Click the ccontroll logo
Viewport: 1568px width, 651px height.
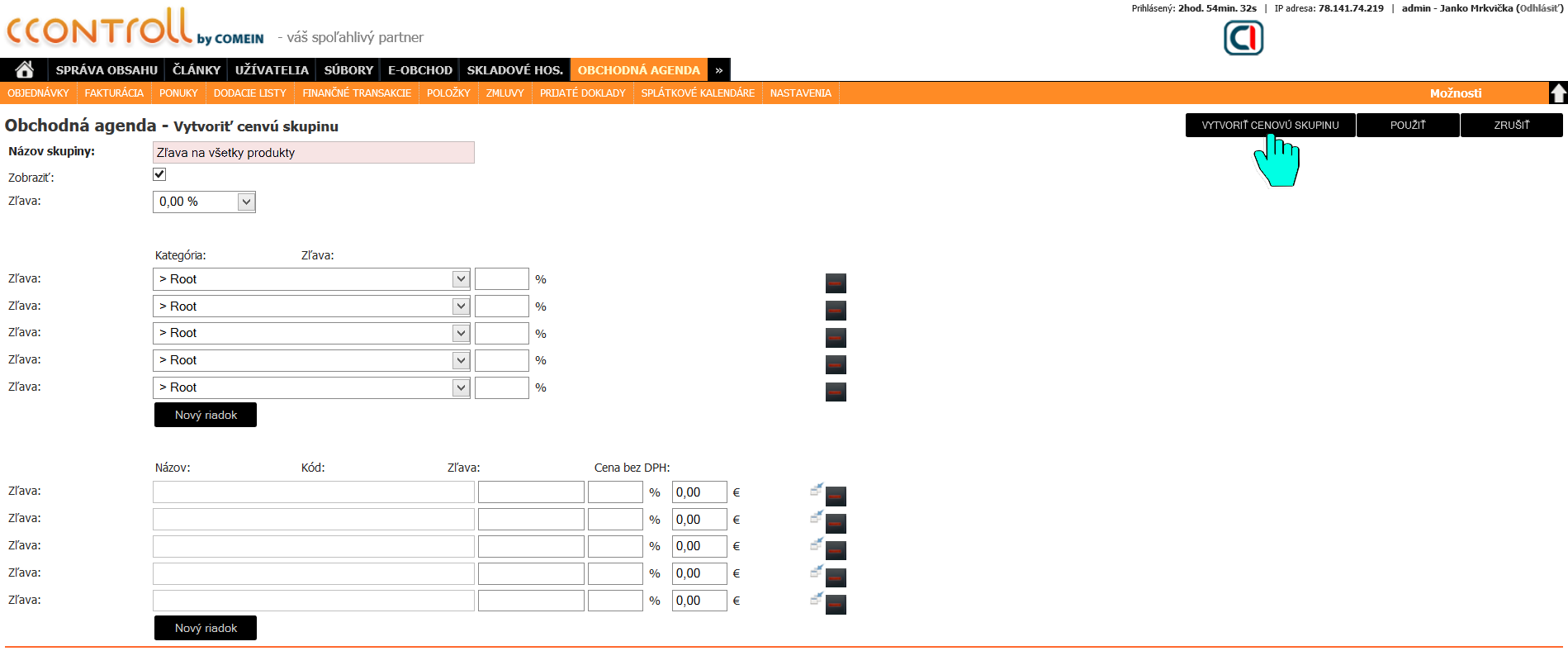pos(99,27)
